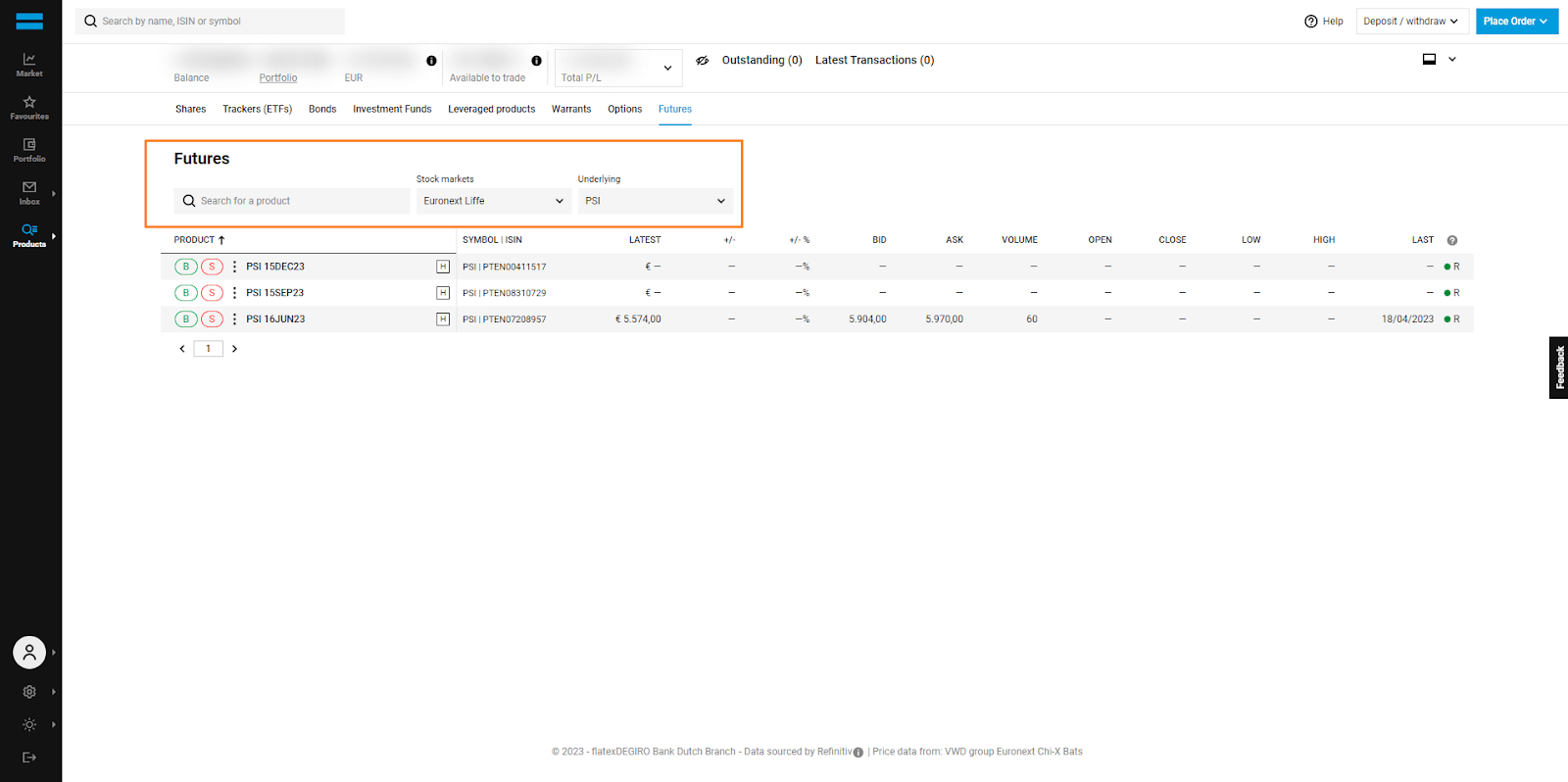Switch to the Options tab

(624, 109)
